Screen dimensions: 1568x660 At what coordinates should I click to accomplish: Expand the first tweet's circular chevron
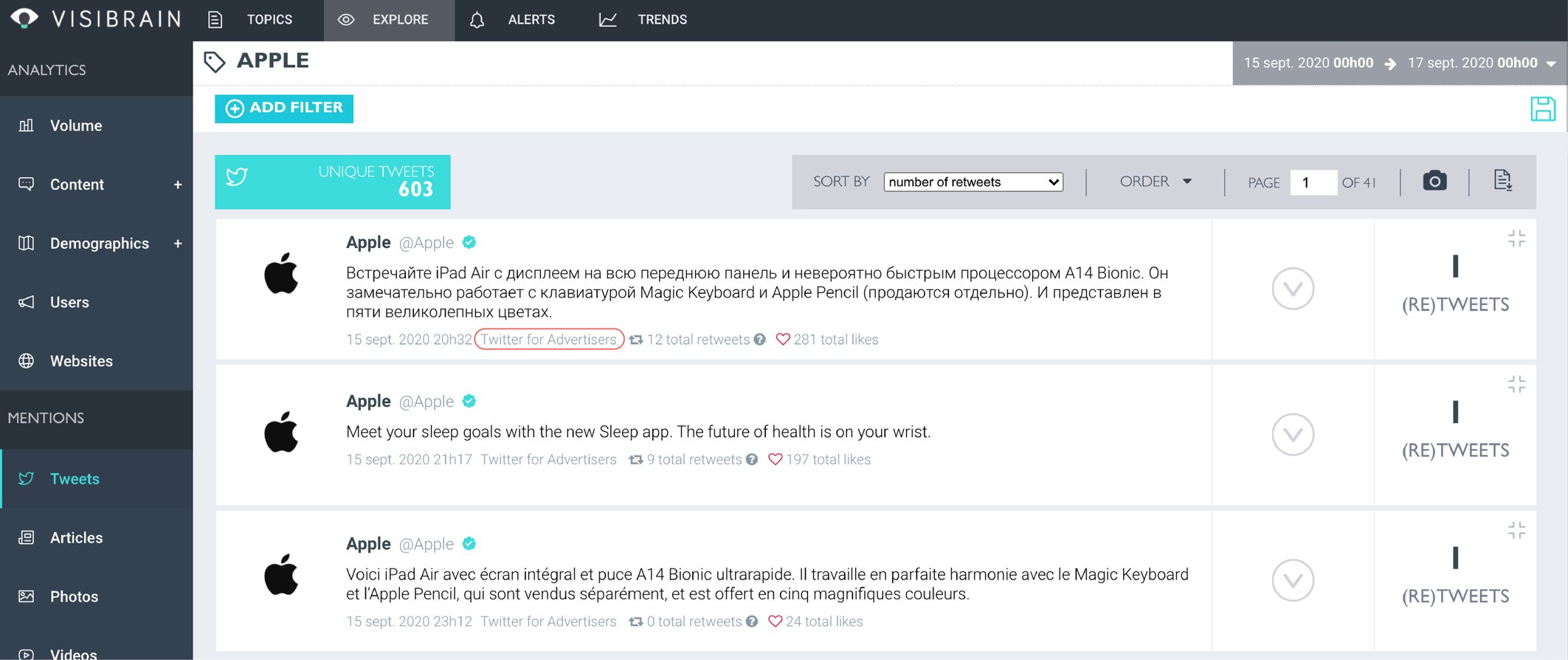[1293, 289]
